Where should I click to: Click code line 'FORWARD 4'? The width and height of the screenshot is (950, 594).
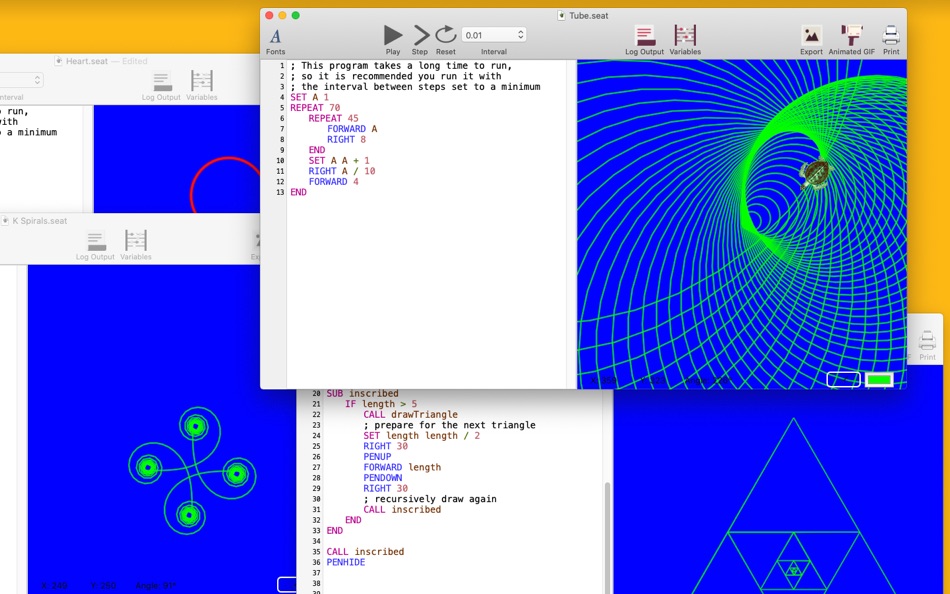[333, 182]
